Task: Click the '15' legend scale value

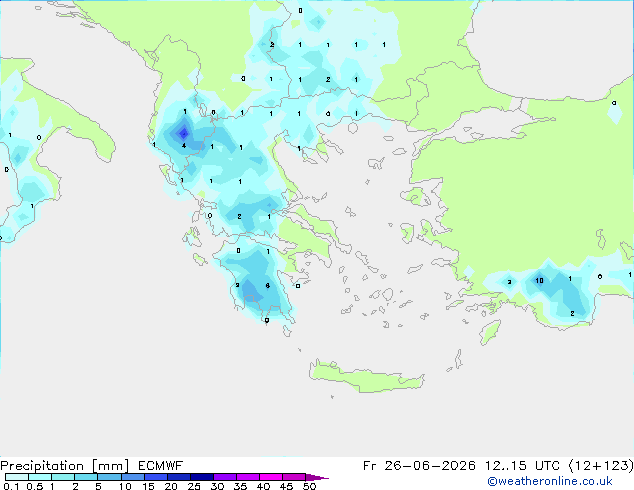Action: tap(148, 486)
